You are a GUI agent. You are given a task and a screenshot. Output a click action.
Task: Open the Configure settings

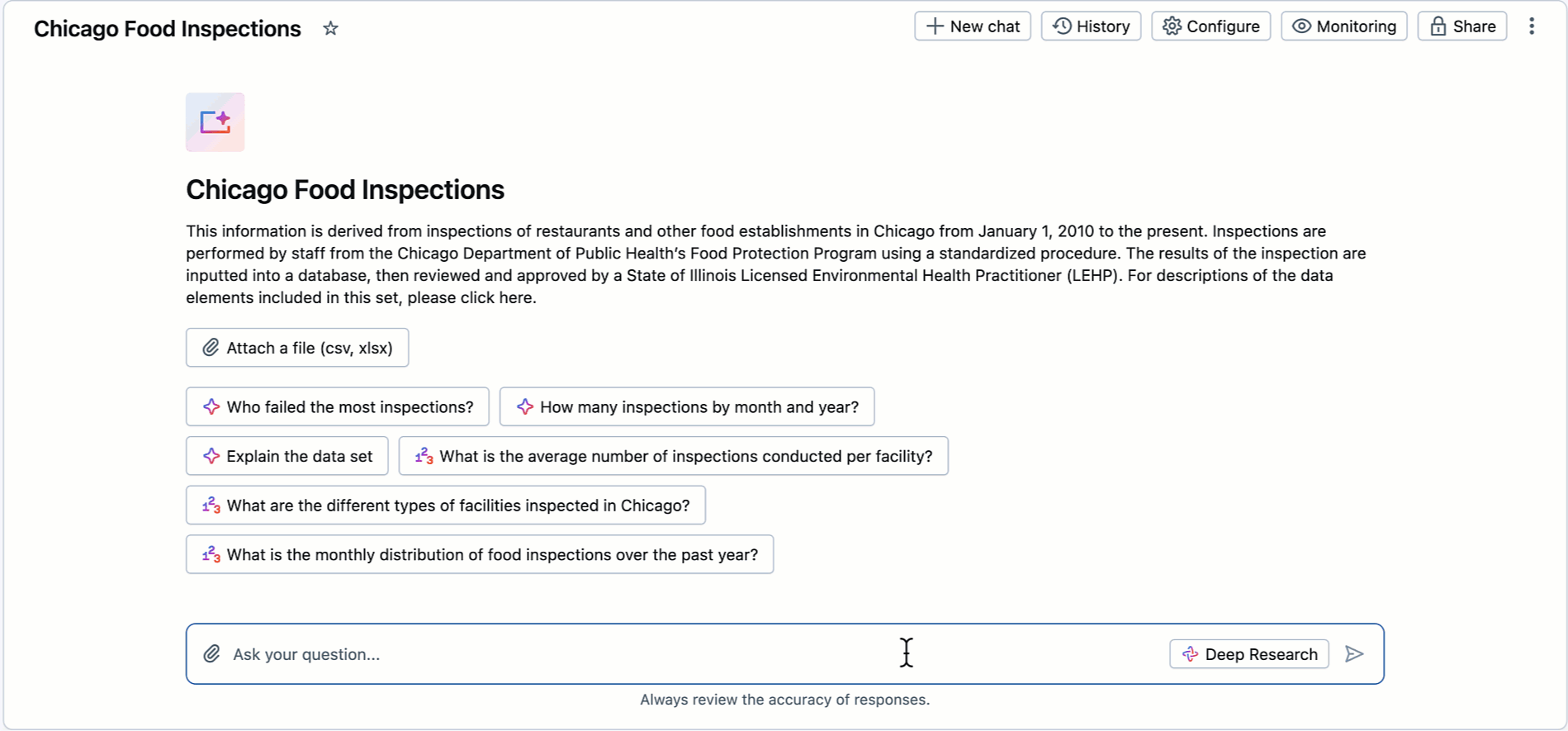click(1210, 26)
